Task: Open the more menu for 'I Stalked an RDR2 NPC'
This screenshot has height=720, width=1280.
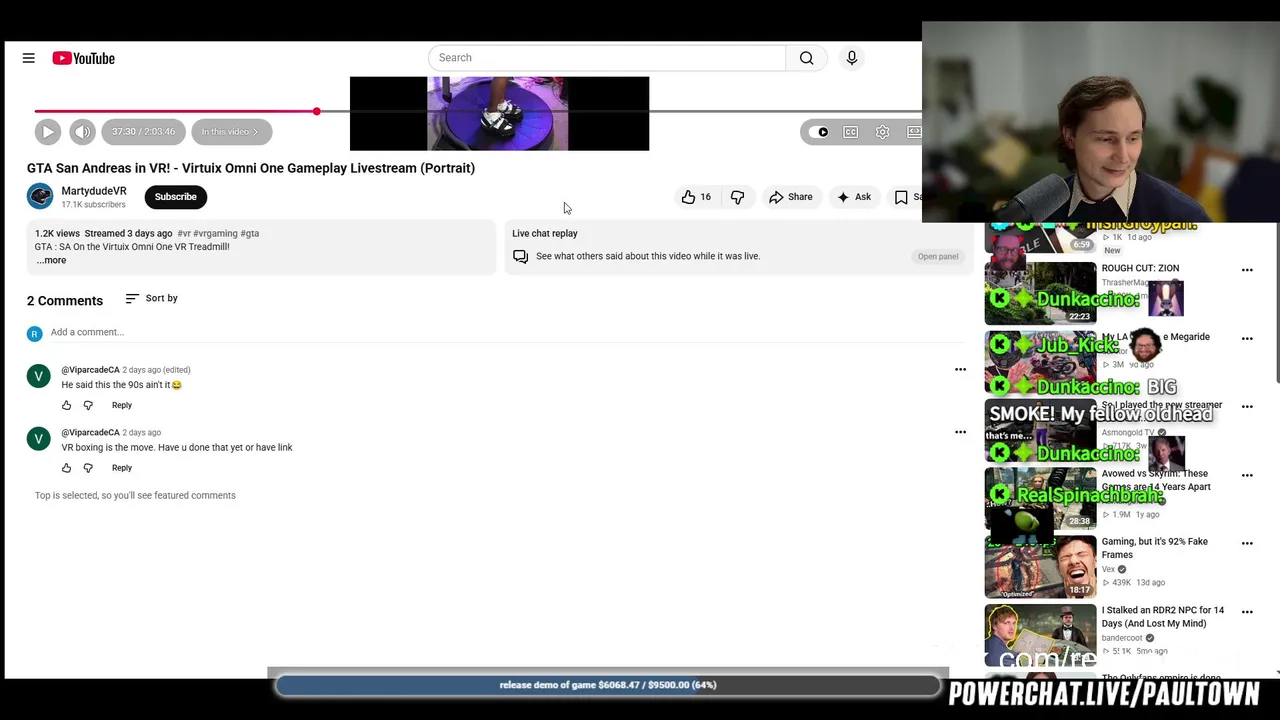Action: pos(1247,611)
